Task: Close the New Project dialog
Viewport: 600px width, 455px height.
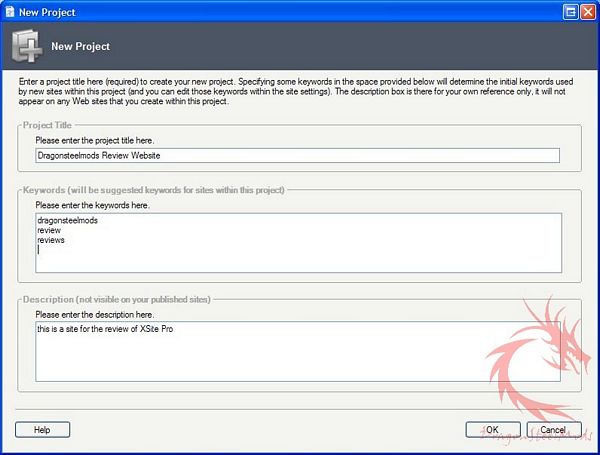Action: [588, 10]
